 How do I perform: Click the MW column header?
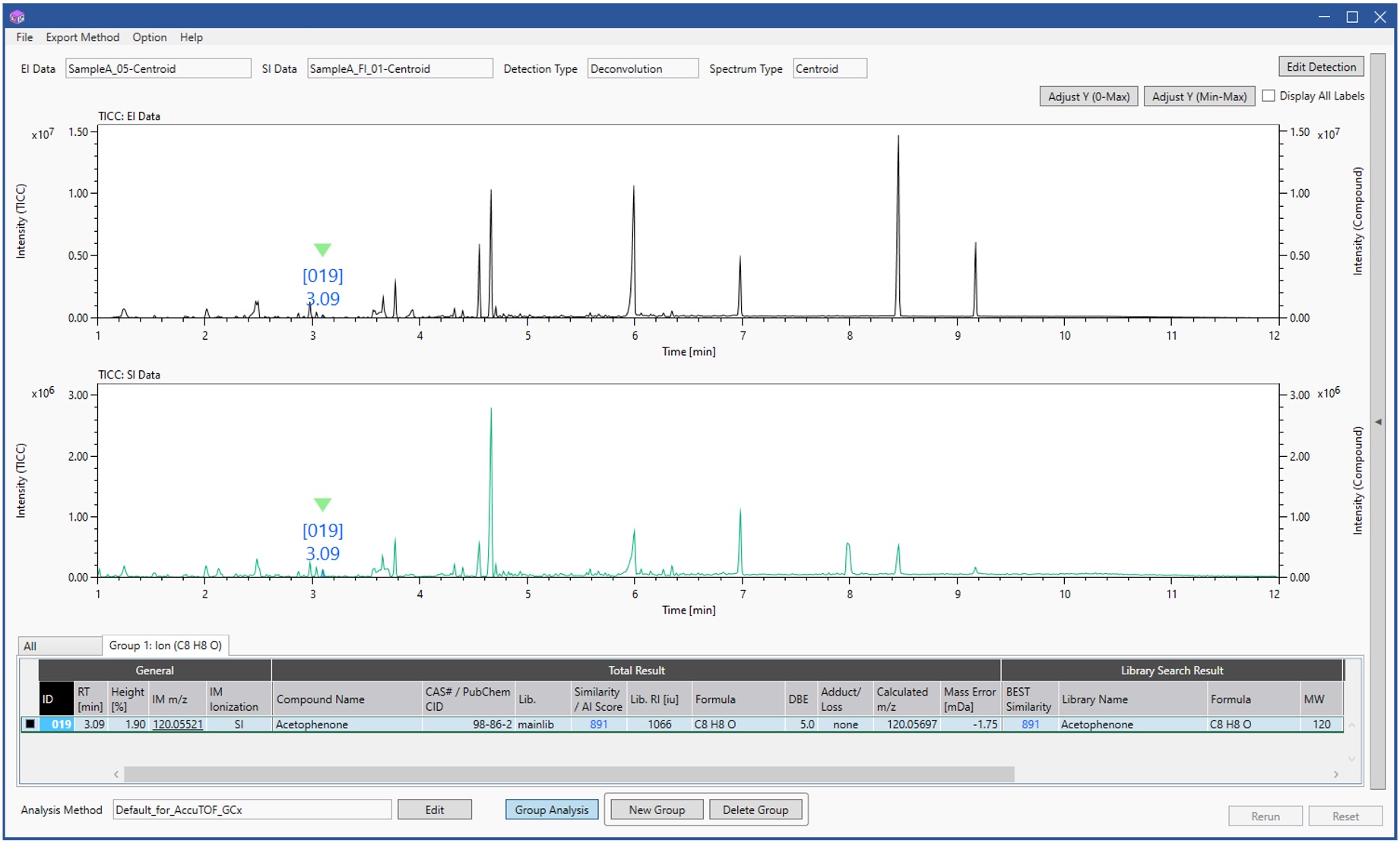point(1322,699)
